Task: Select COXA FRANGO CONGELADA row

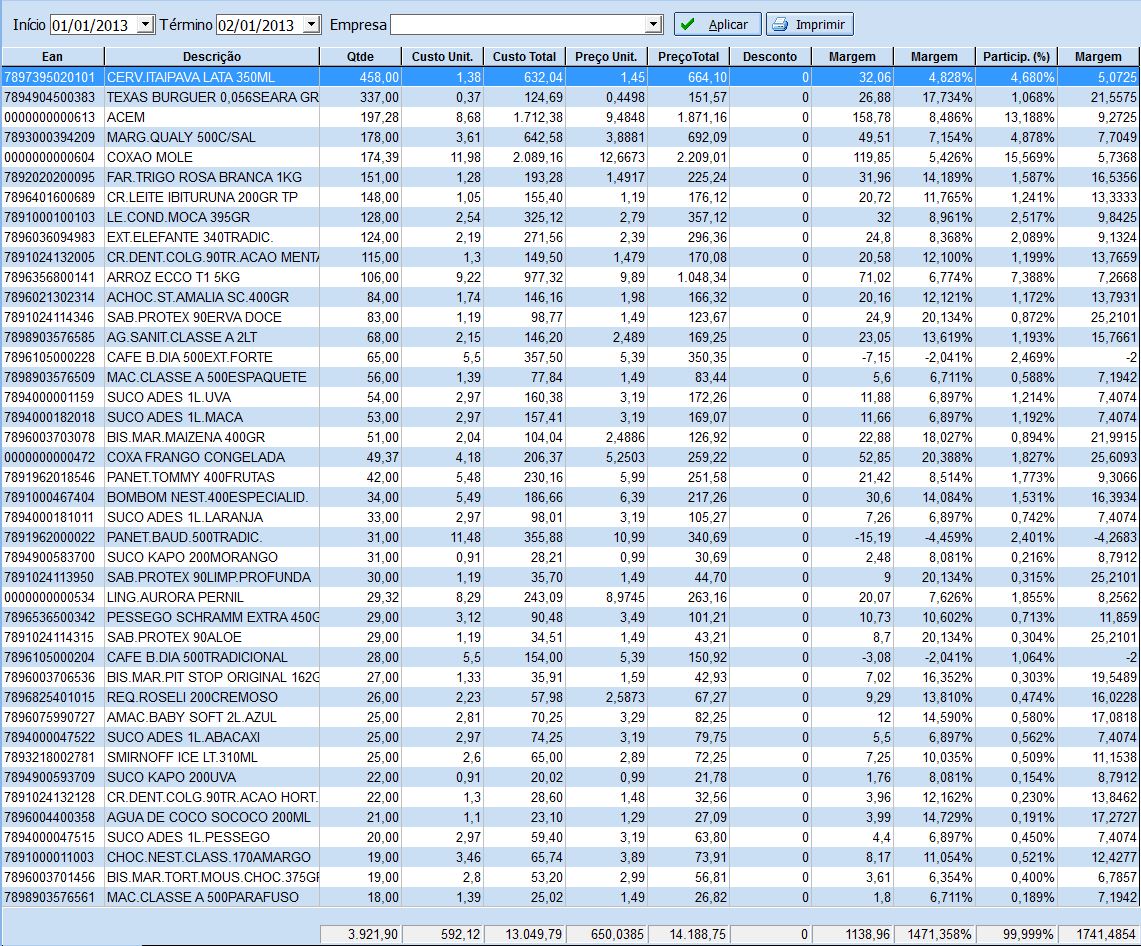Action: click(570, 457)
